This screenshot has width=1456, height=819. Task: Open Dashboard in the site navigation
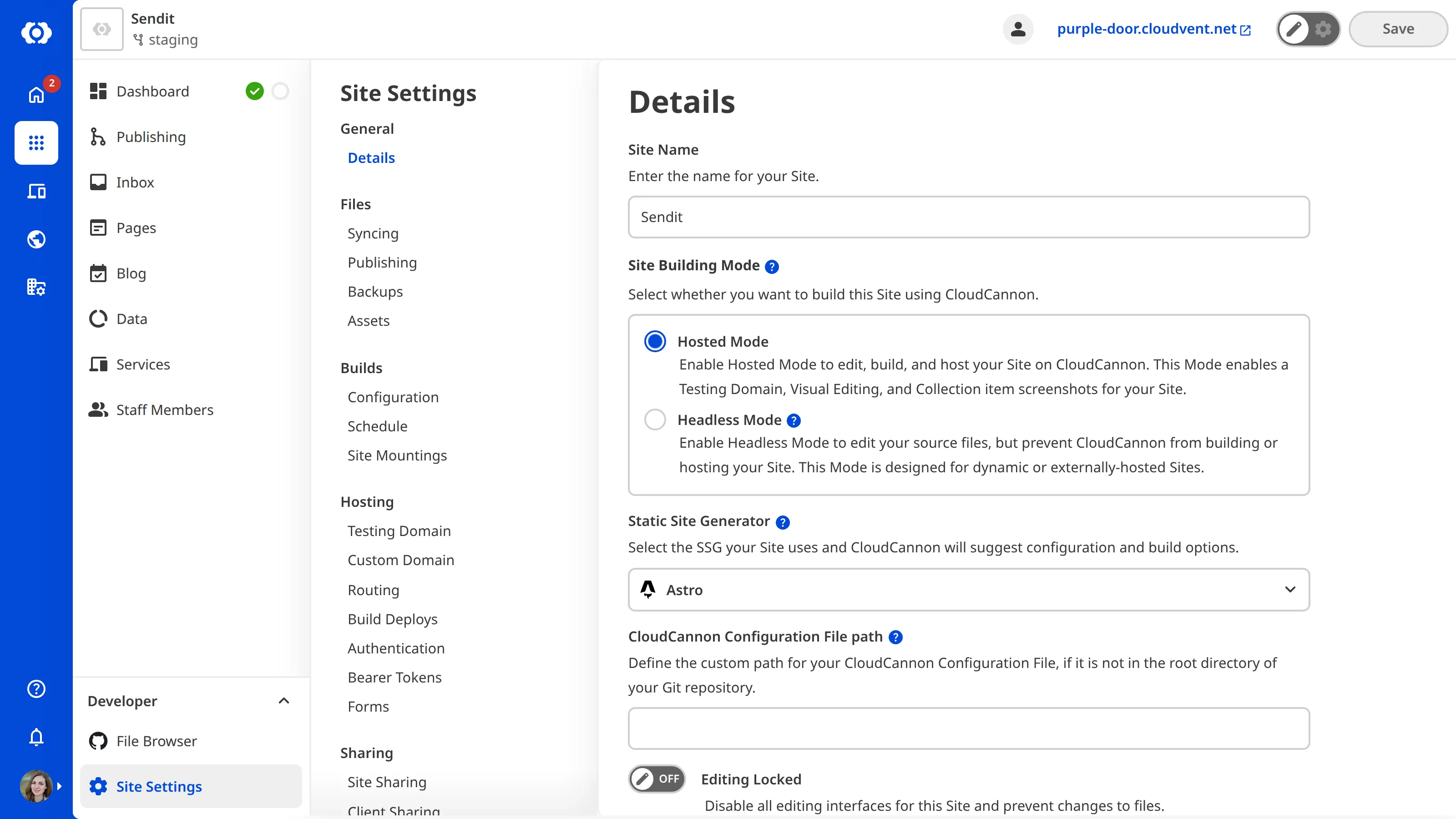click(x=152, y=91)
